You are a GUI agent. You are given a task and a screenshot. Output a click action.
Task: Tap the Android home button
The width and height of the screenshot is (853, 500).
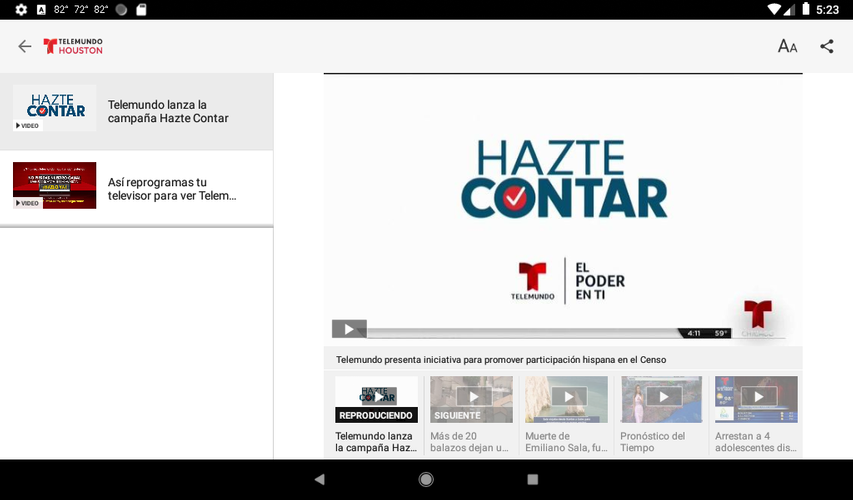click(x=426, y=479)
